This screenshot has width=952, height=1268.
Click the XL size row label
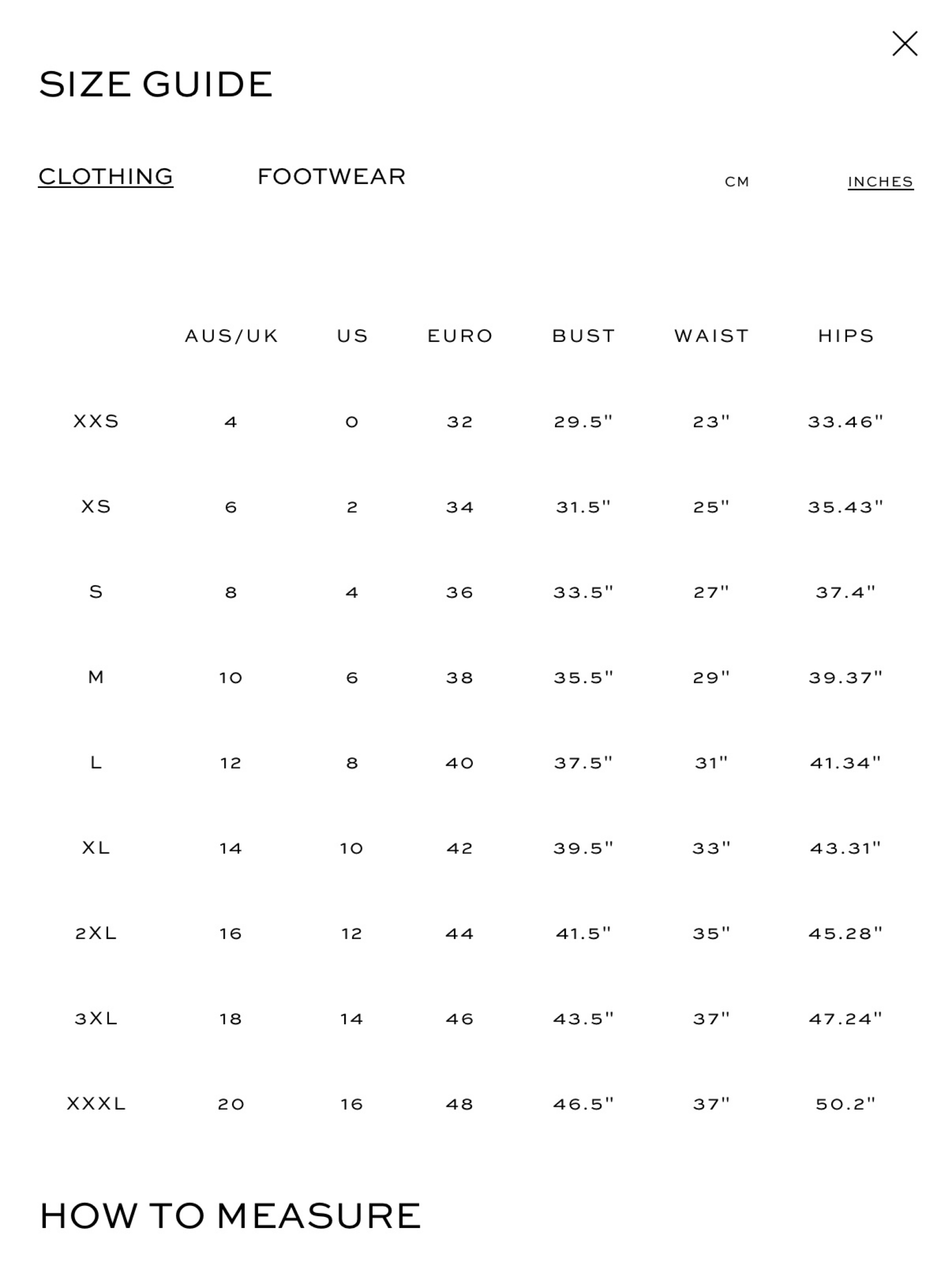(x=96, y=848)
